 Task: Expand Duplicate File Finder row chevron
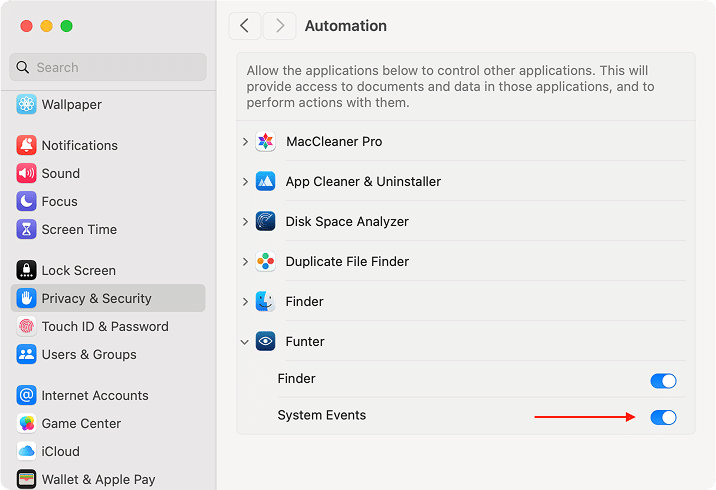point(245,262)
